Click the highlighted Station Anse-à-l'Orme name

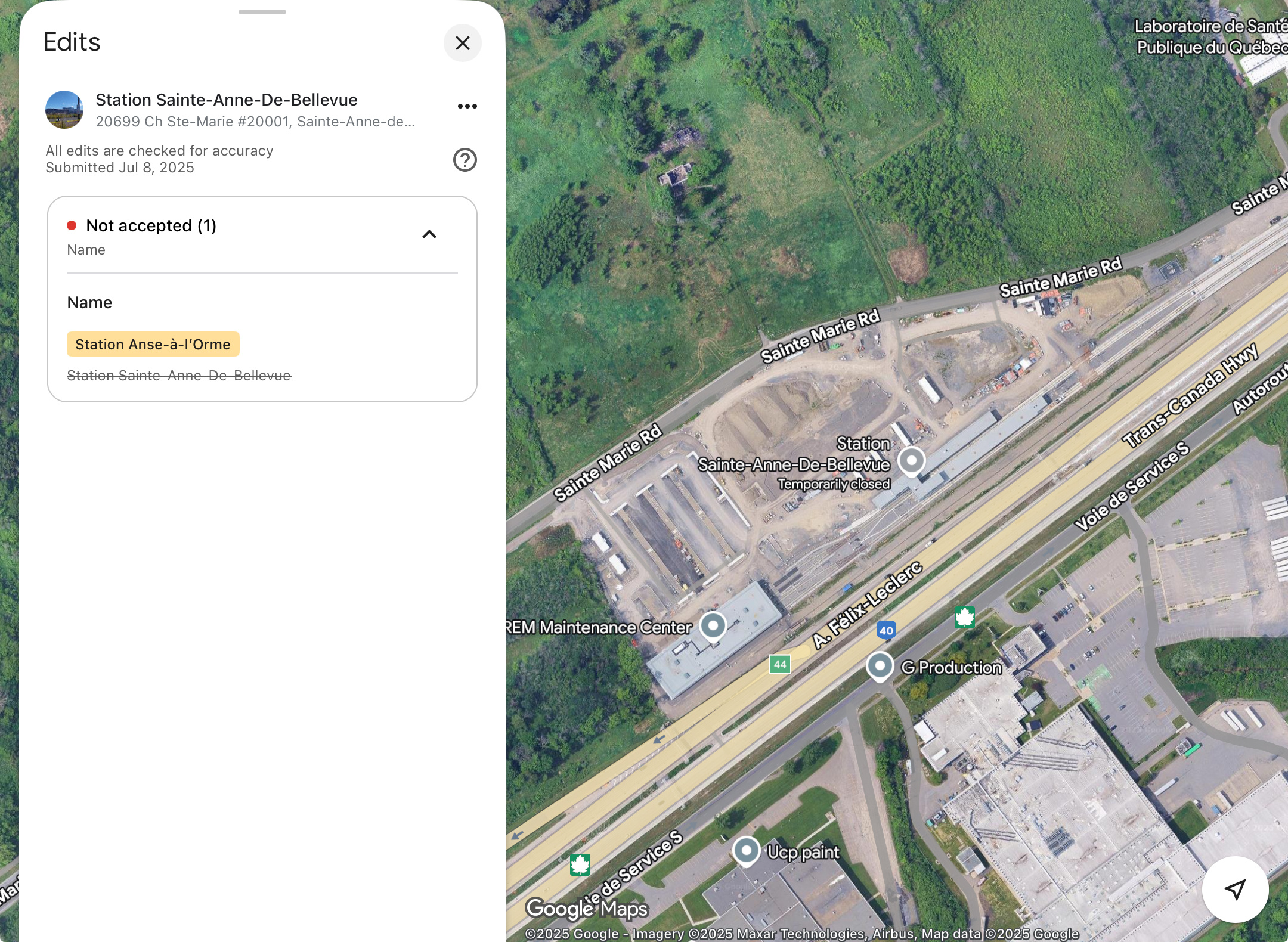click(153, 345)
